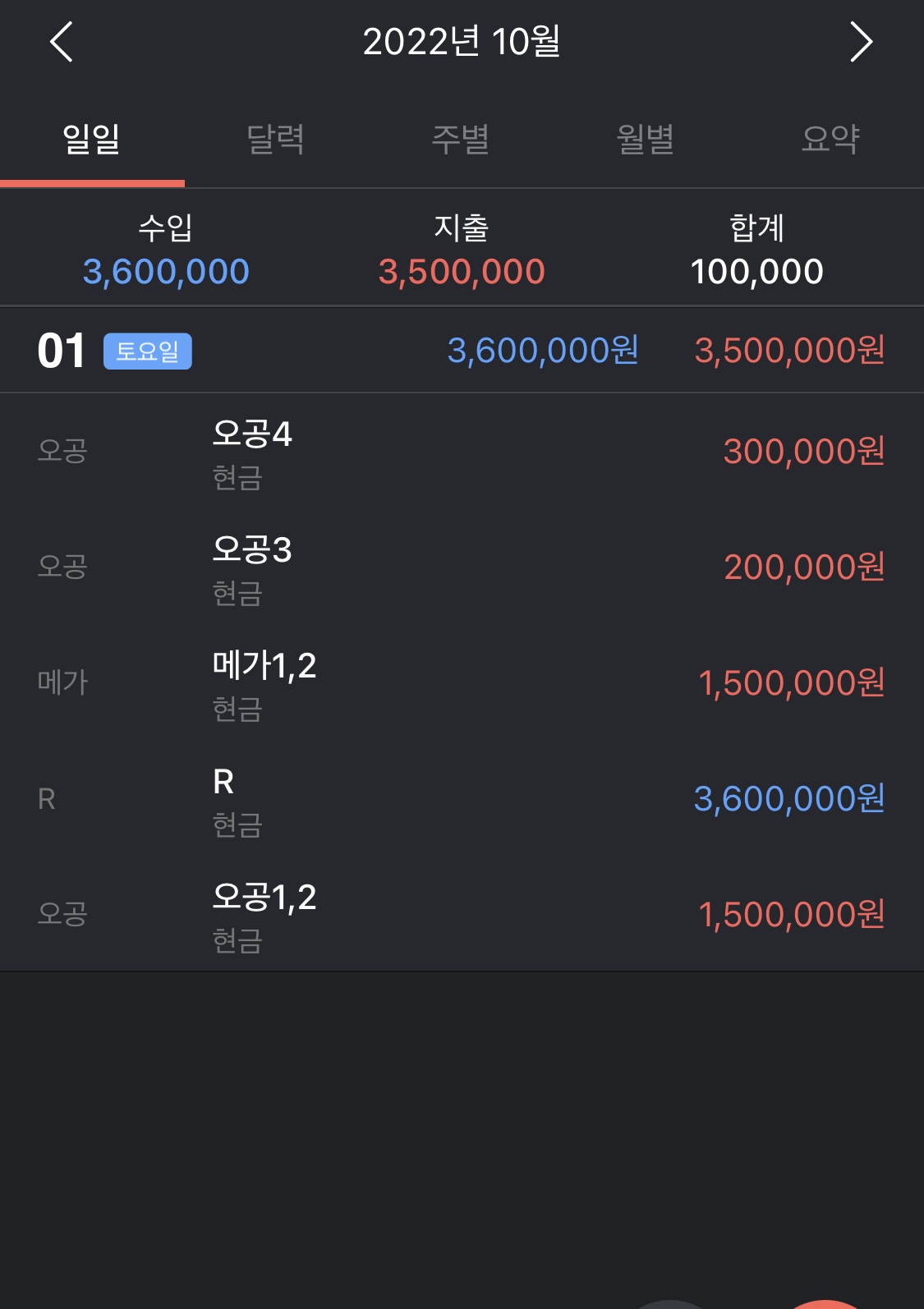Open the 월별 tab
The image size is (924, 1309).
(646, 140)
